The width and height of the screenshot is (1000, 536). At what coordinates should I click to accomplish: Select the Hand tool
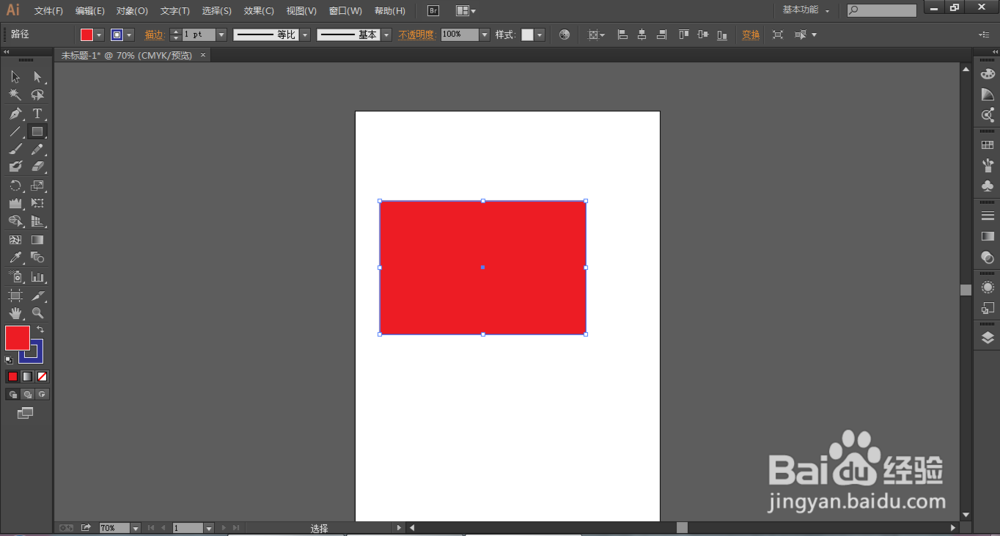click(x=16, y=313)
